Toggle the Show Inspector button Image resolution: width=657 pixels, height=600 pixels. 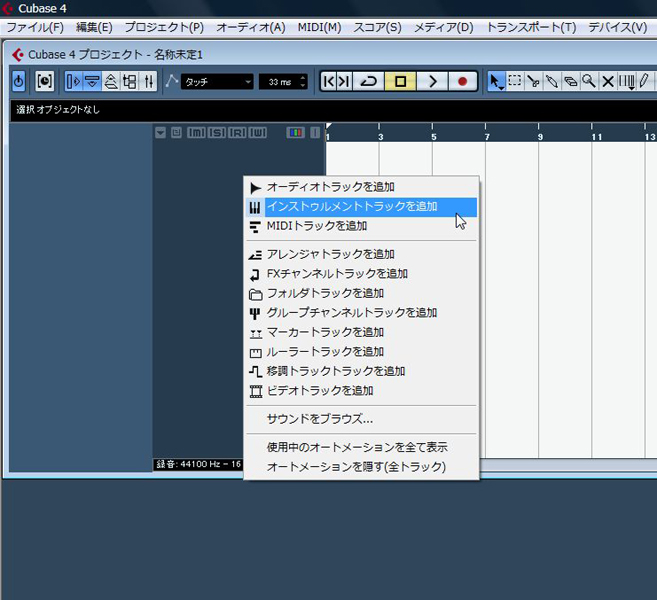74,81
